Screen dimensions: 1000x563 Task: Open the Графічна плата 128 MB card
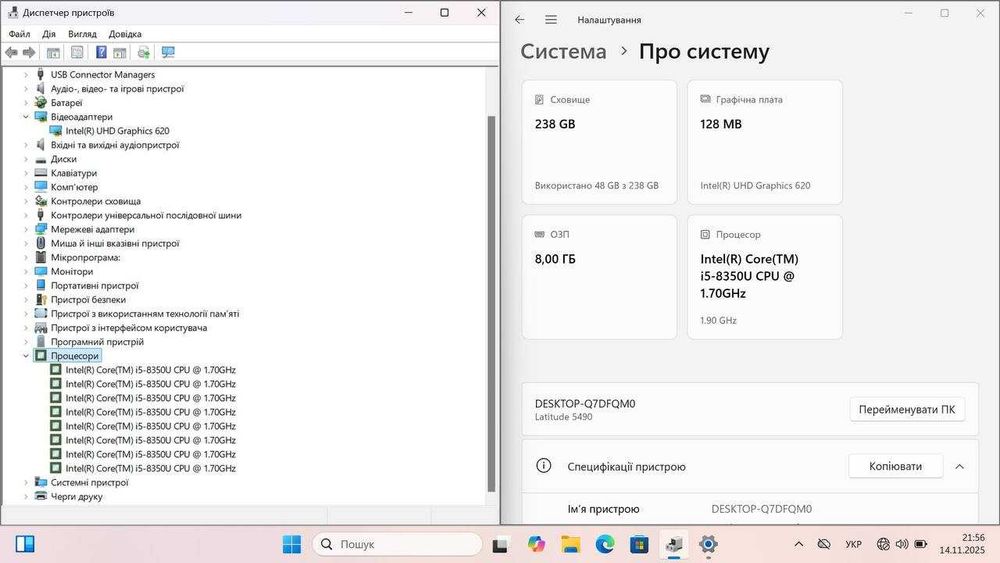tap(765, 142)
